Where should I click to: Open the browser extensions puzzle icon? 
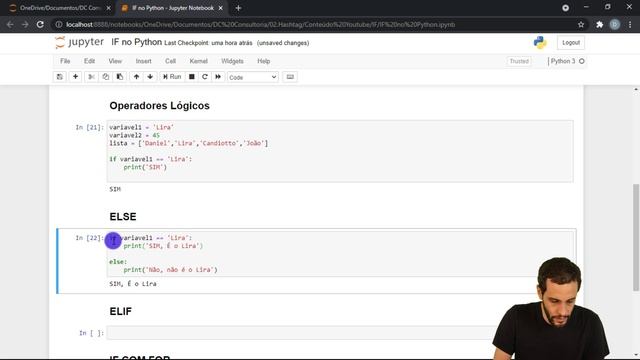(600, 24)
